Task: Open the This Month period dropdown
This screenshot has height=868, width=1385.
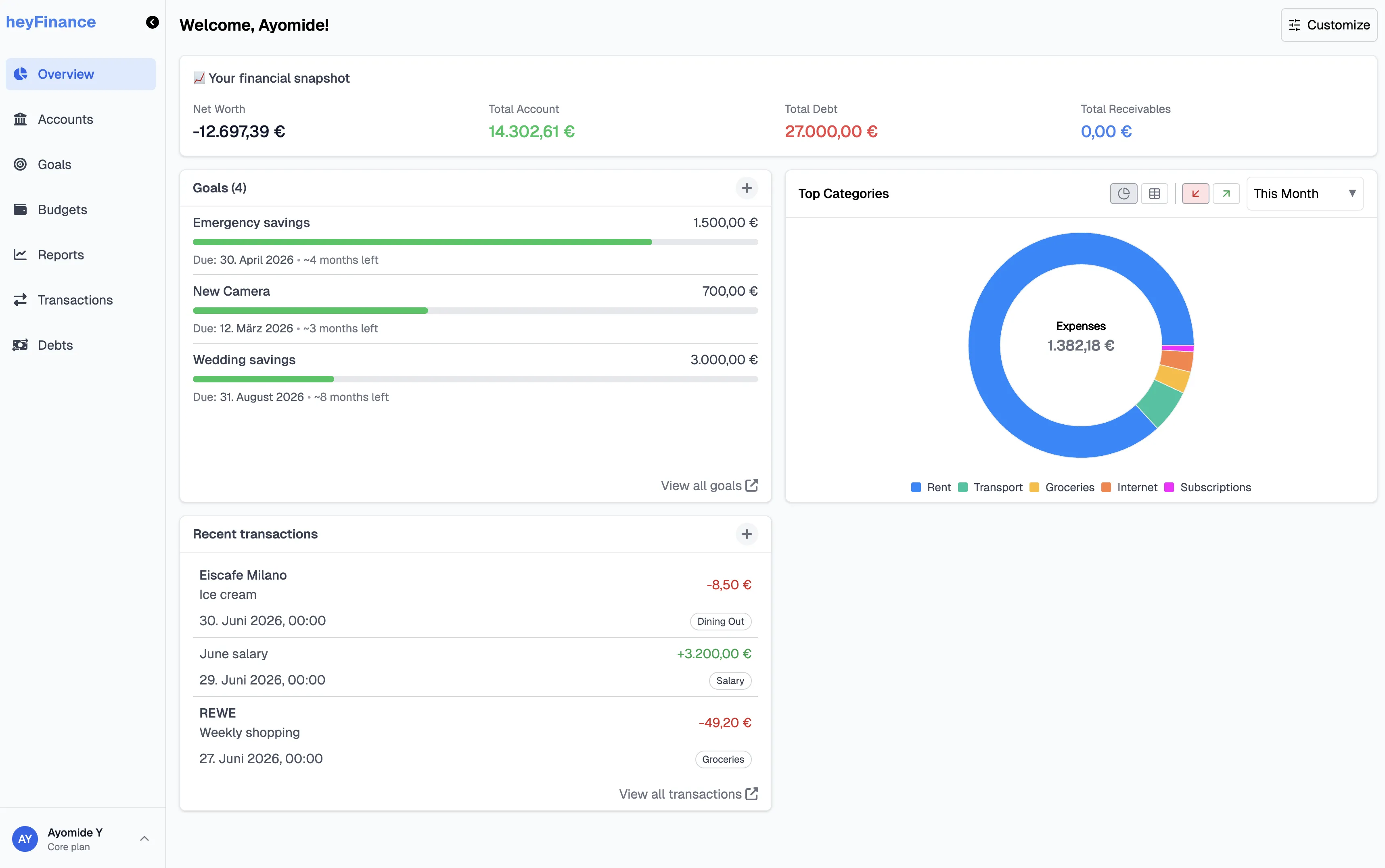Action: tap(1304, 194)
